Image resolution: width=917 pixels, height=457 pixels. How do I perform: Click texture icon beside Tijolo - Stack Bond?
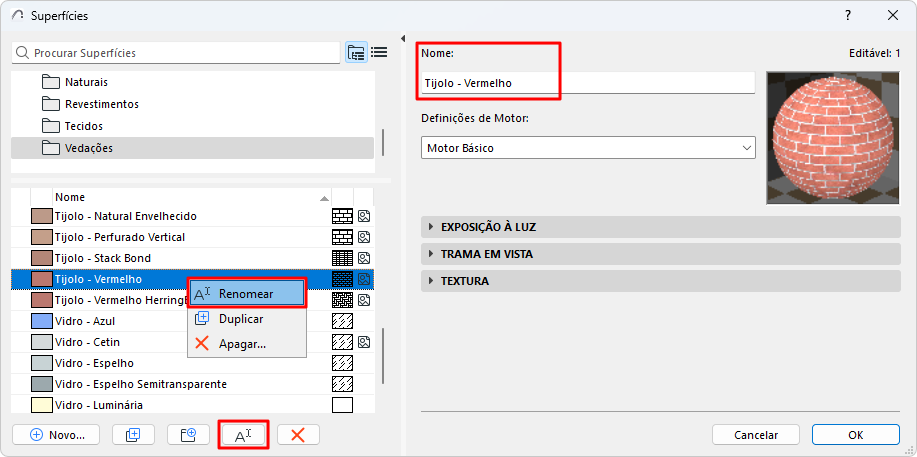[364, 258]
